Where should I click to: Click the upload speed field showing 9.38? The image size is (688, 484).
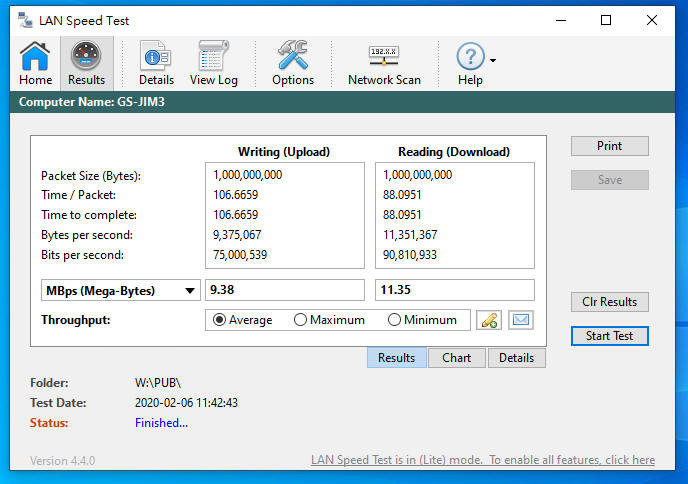coord(285,290)
